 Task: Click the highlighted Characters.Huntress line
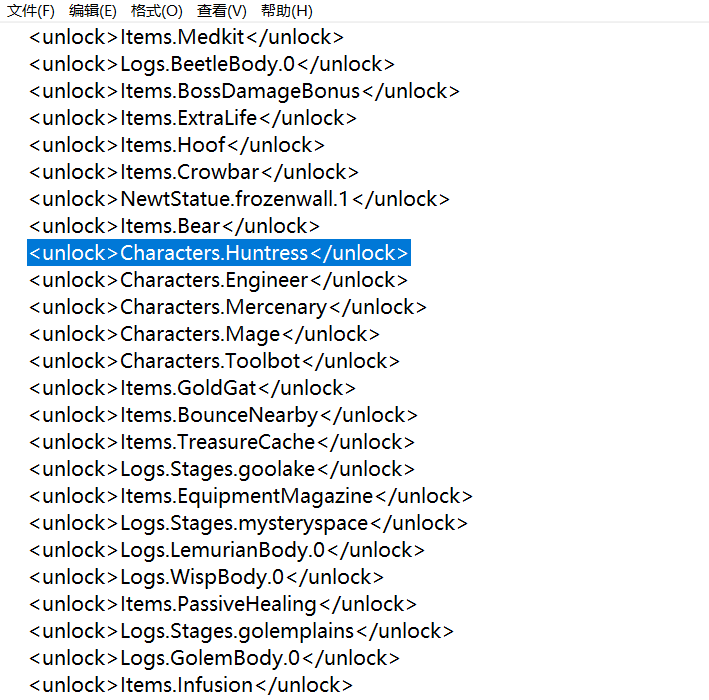coord(219,253)
